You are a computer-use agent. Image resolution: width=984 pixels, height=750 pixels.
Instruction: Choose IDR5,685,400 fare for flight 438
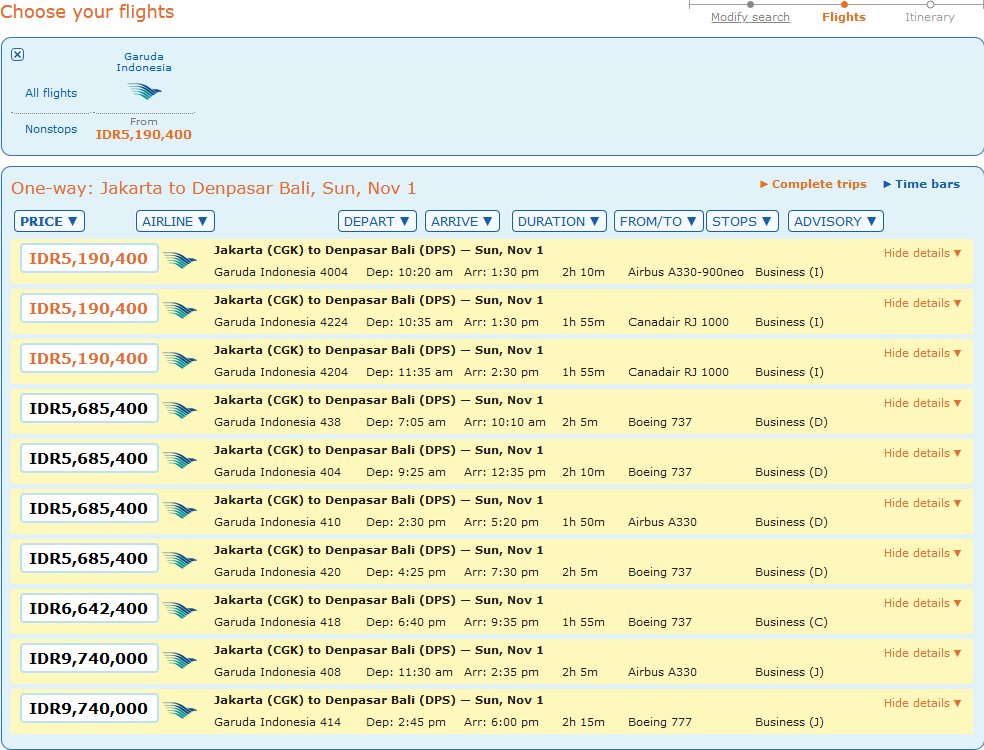coord(89,409)
